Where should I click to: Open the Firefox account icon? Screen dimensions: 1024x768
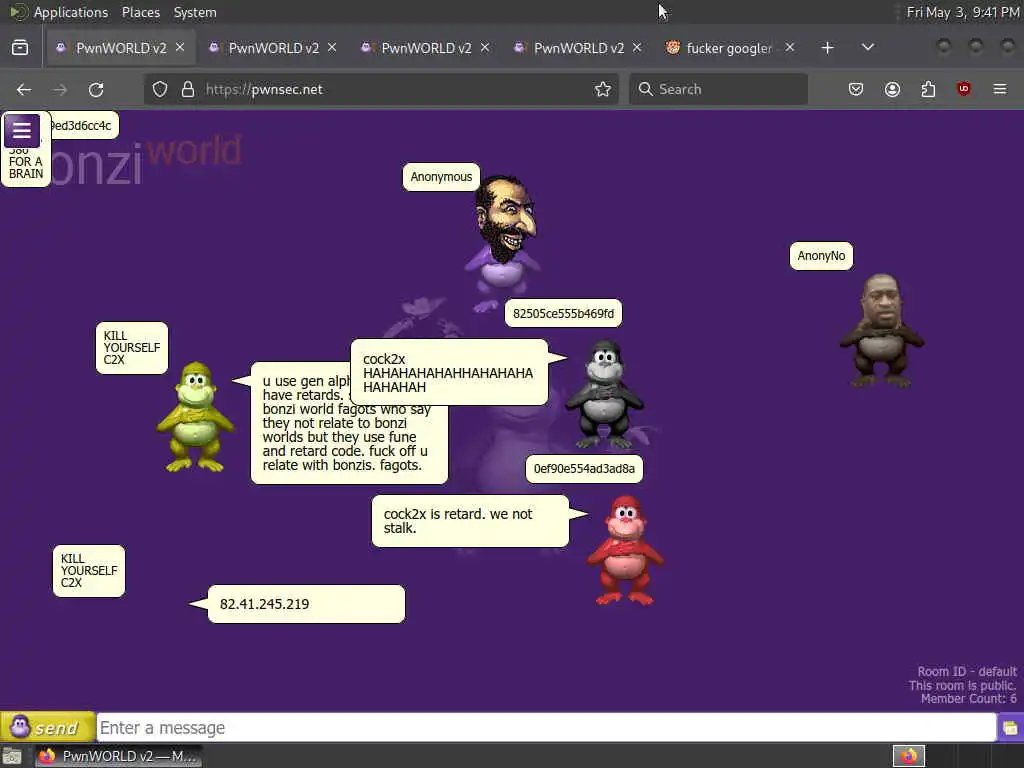892,89
